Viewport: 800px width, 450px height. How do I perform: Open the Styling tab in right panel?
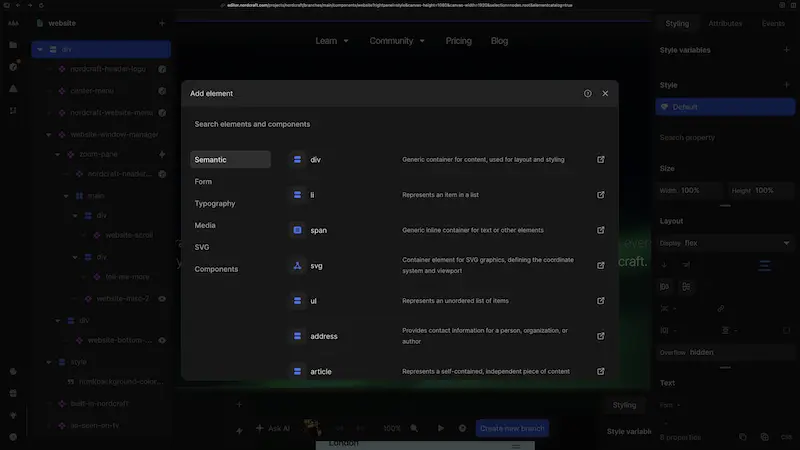click(x=677, y=23)
